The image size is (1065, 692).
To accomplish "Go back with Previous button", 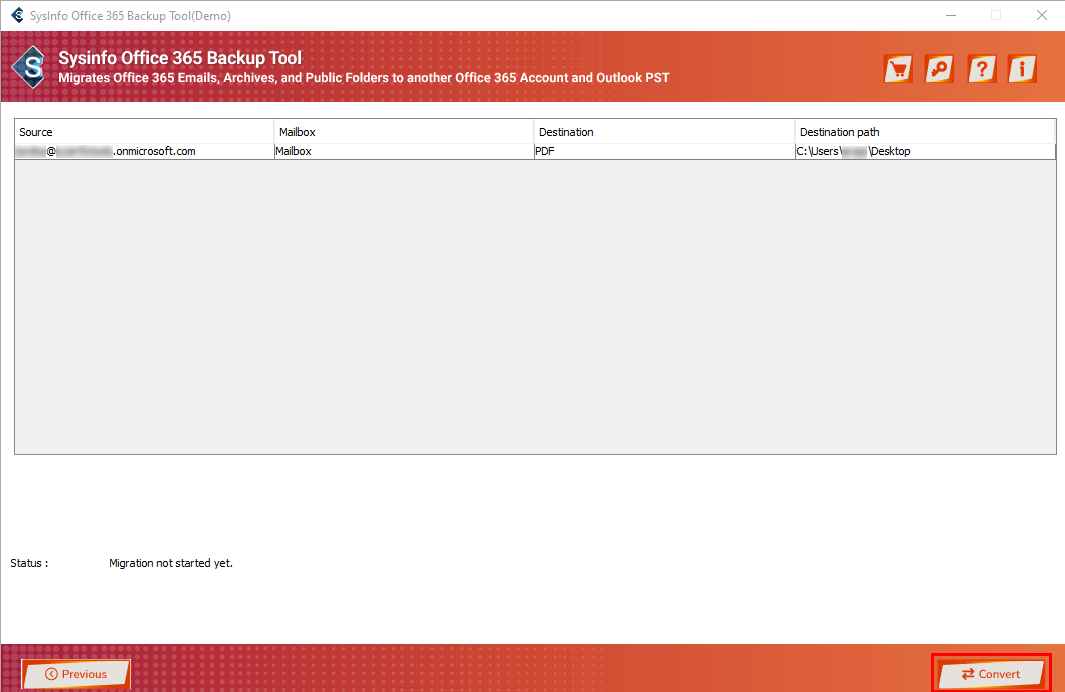I will point(76,674).
